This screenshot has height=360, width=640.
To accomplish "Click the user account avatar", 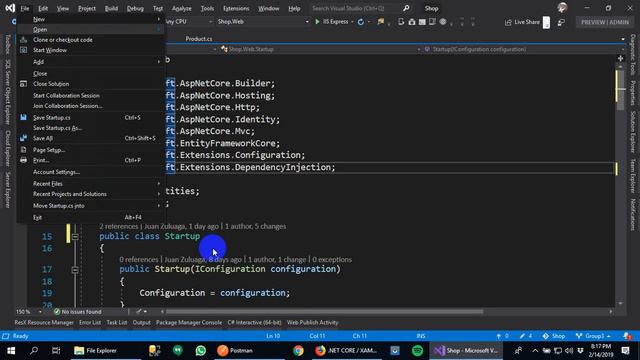I will pyautogui.click(x=562, y=8).
